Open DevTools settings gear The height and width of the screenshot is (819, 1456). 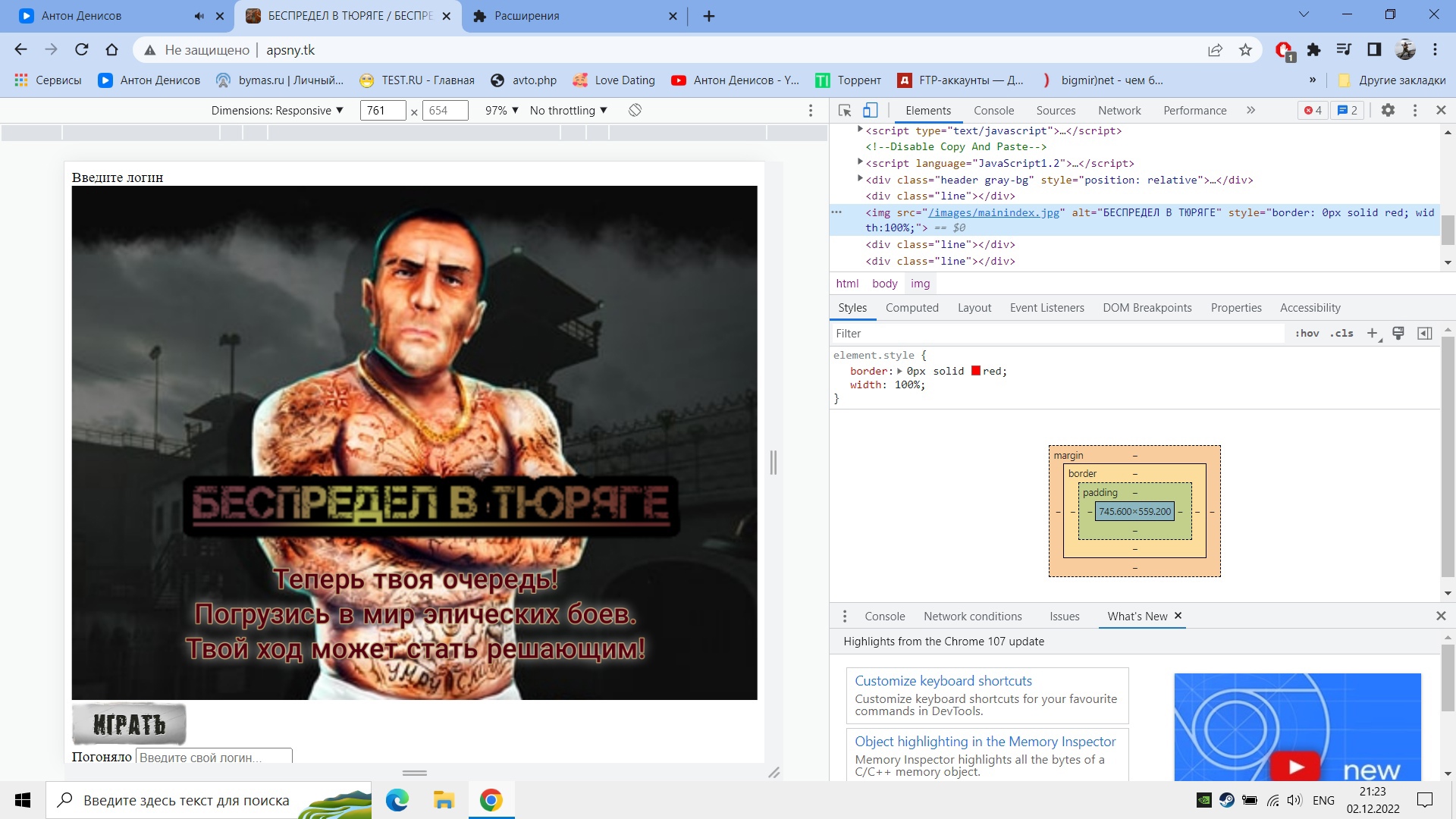coord(1388,111)
